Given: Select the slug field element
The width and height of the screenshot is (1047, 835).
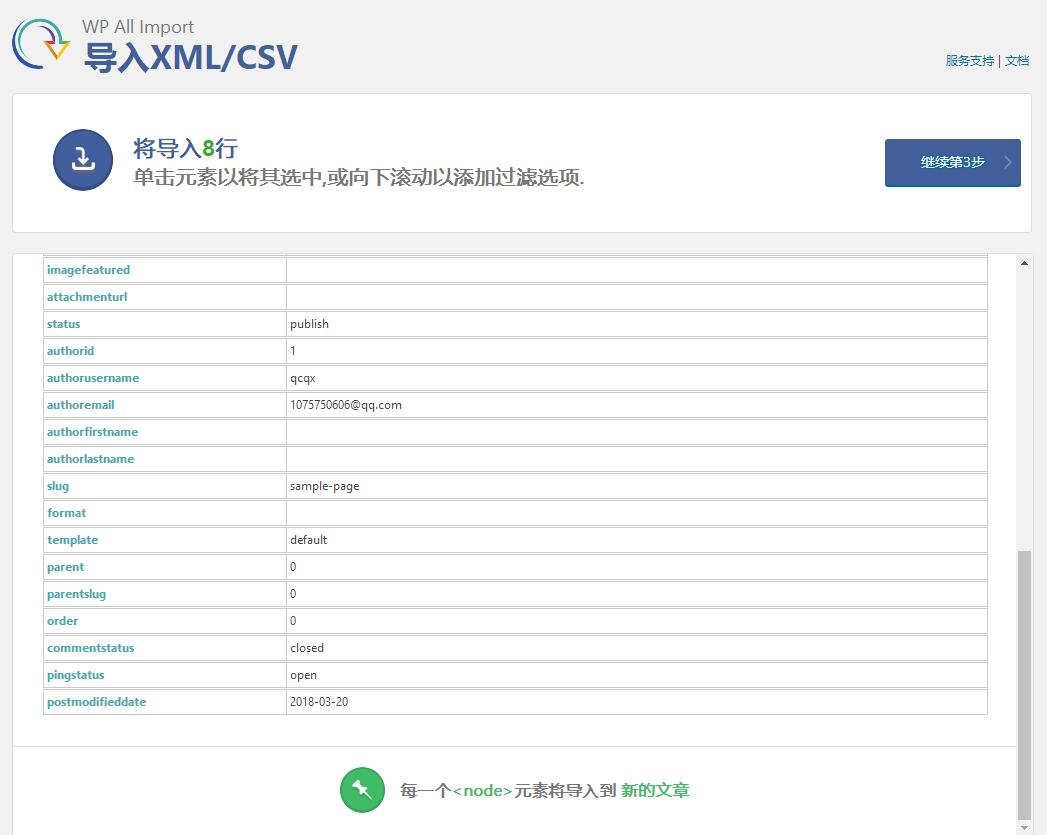Looking at the screenshot, I should (x=58, y=485).
